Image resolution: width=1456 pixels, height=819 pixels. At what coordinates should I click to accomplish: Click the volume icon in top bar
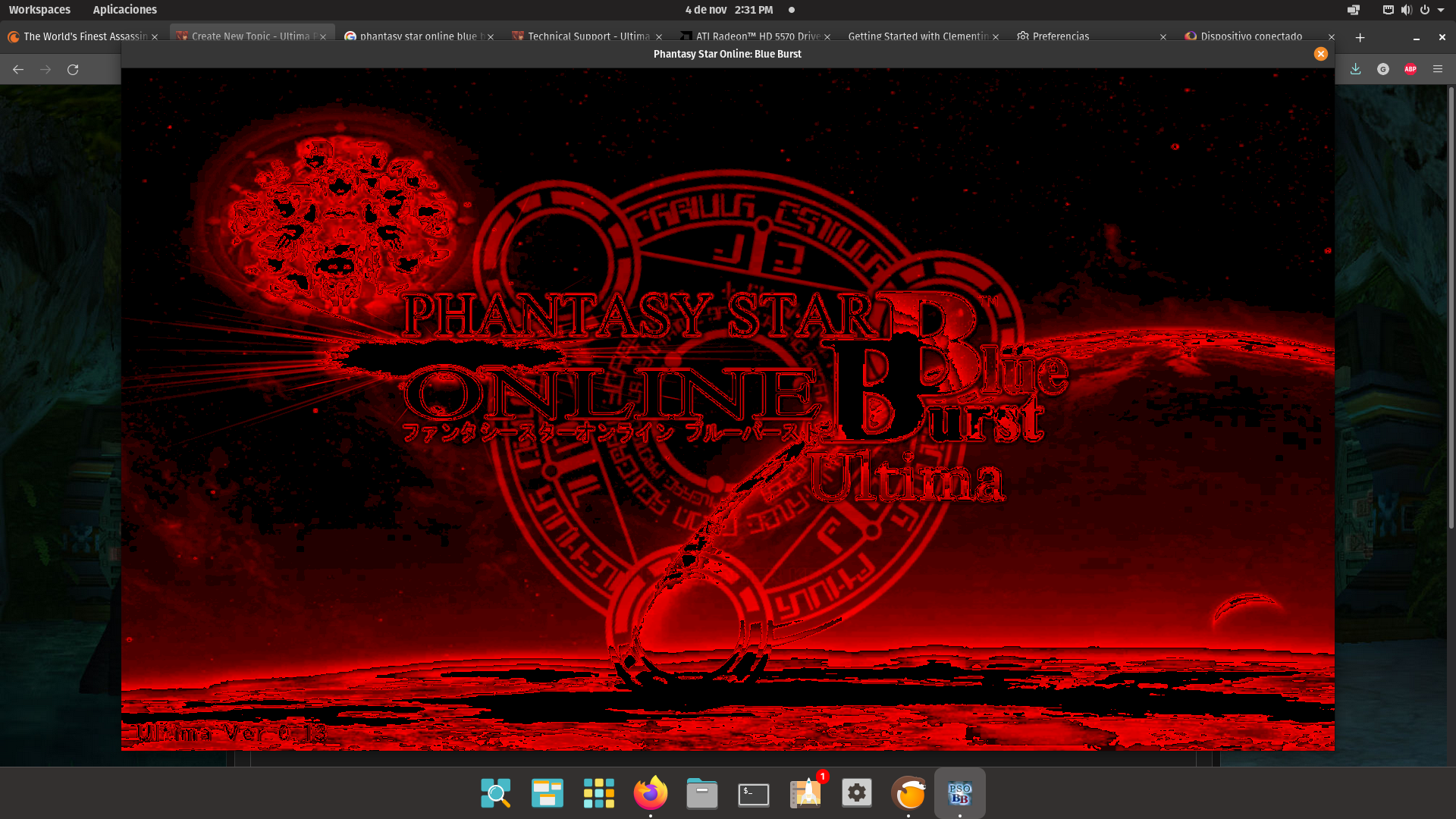click(x=1407, y=10)
